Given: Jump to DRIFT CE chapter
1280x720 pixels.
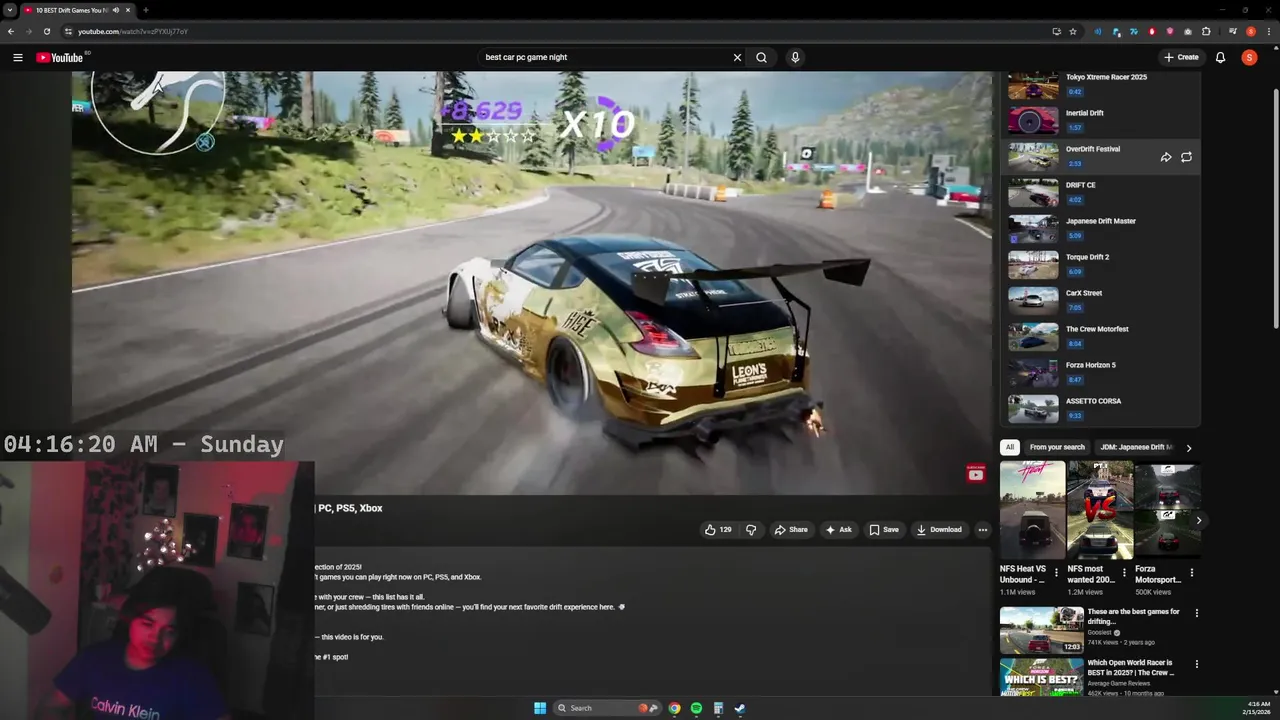Looking at the screenshot, I should click(x=1100, y=193).
